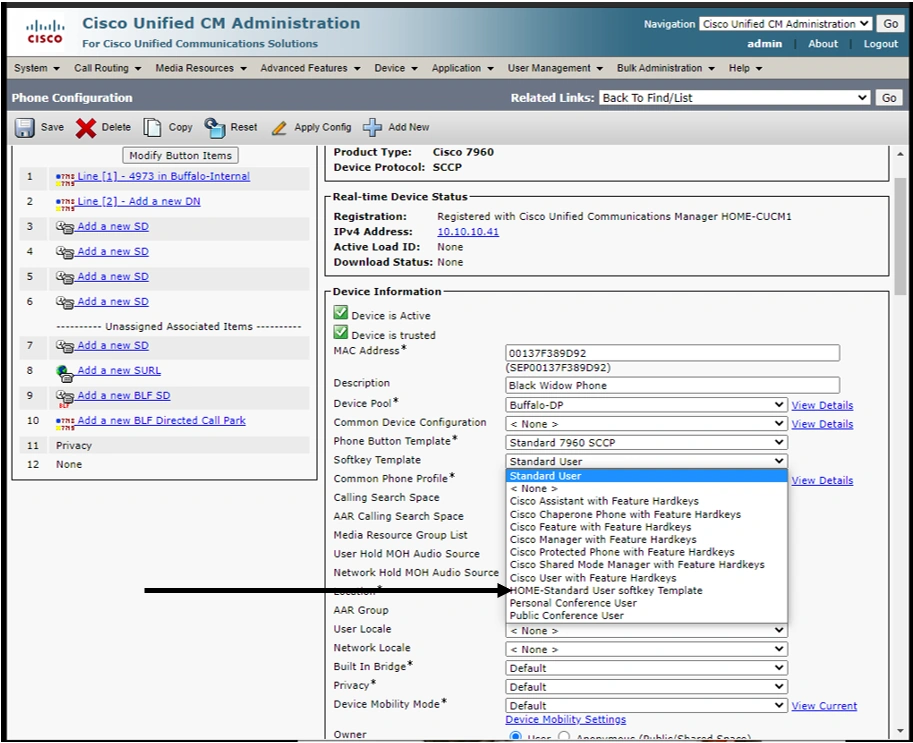Choose Cisco Manager with Feature Hardkeys option

pyautogui.click(x=646, y=539)
